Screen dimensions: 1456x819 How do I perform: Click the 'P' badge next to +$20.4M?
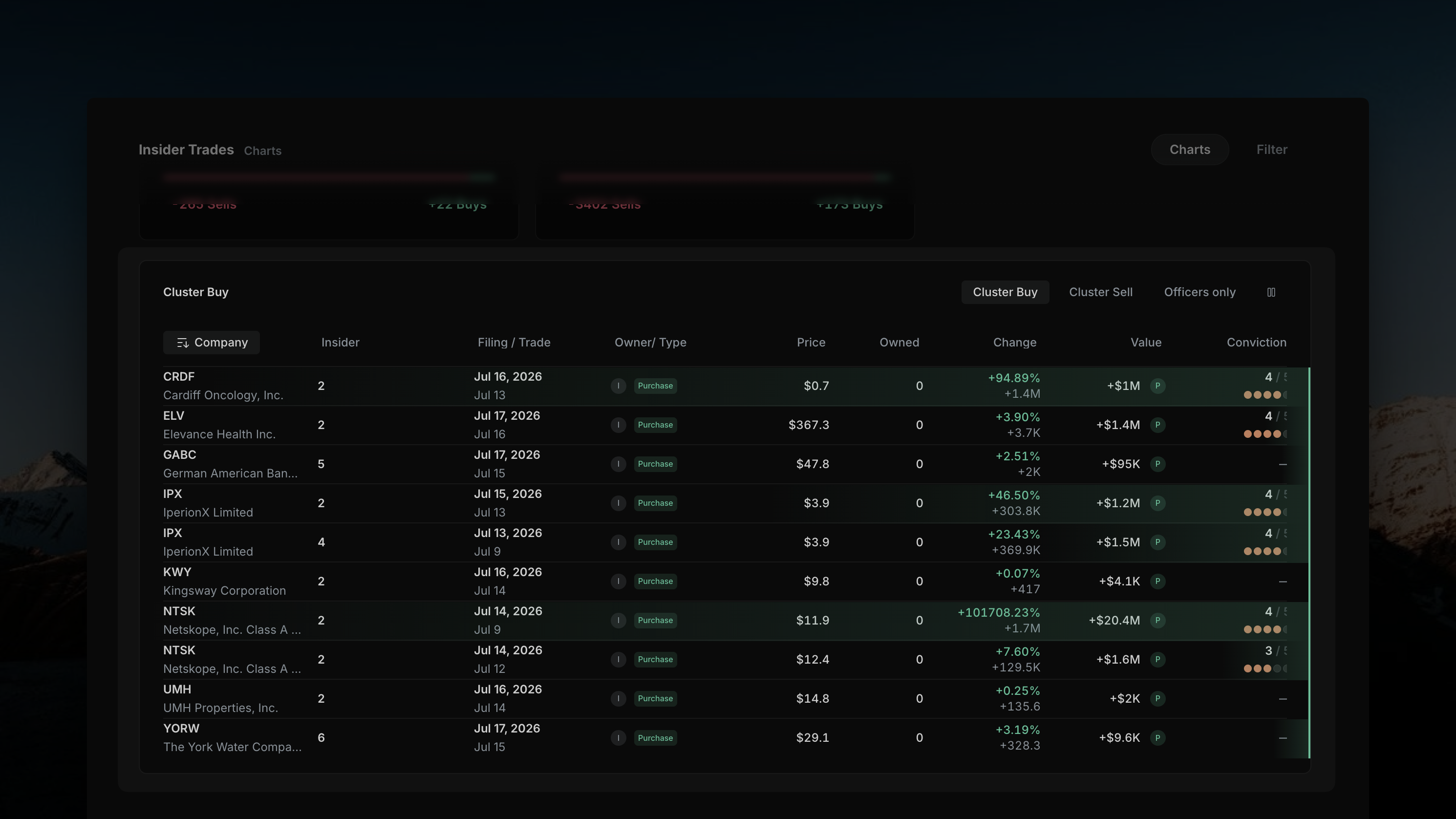point(1157,620)
